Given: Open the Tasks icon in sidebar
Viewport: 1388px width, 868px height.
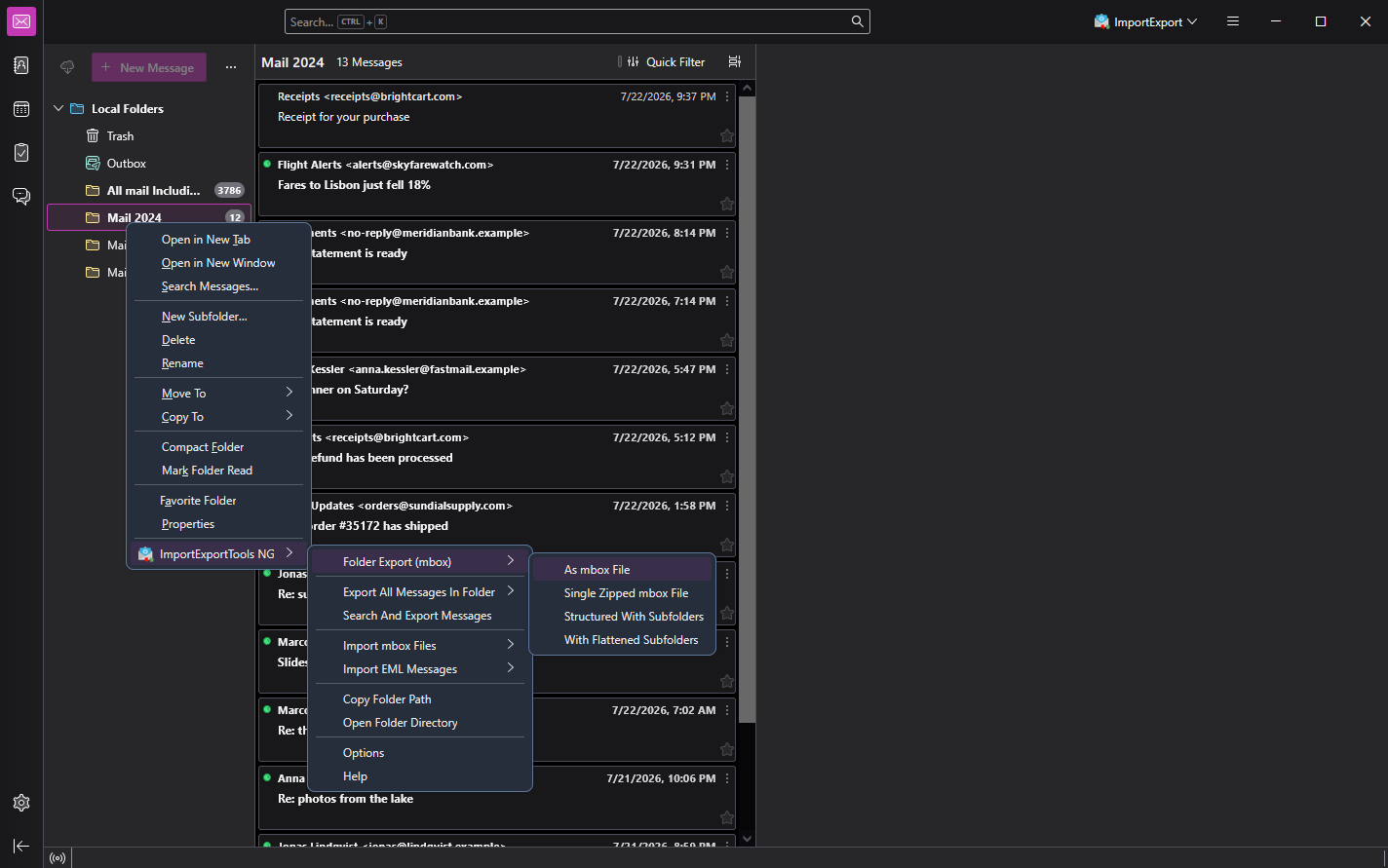Looking at the screenshot, I should click(x=21, y=153).
